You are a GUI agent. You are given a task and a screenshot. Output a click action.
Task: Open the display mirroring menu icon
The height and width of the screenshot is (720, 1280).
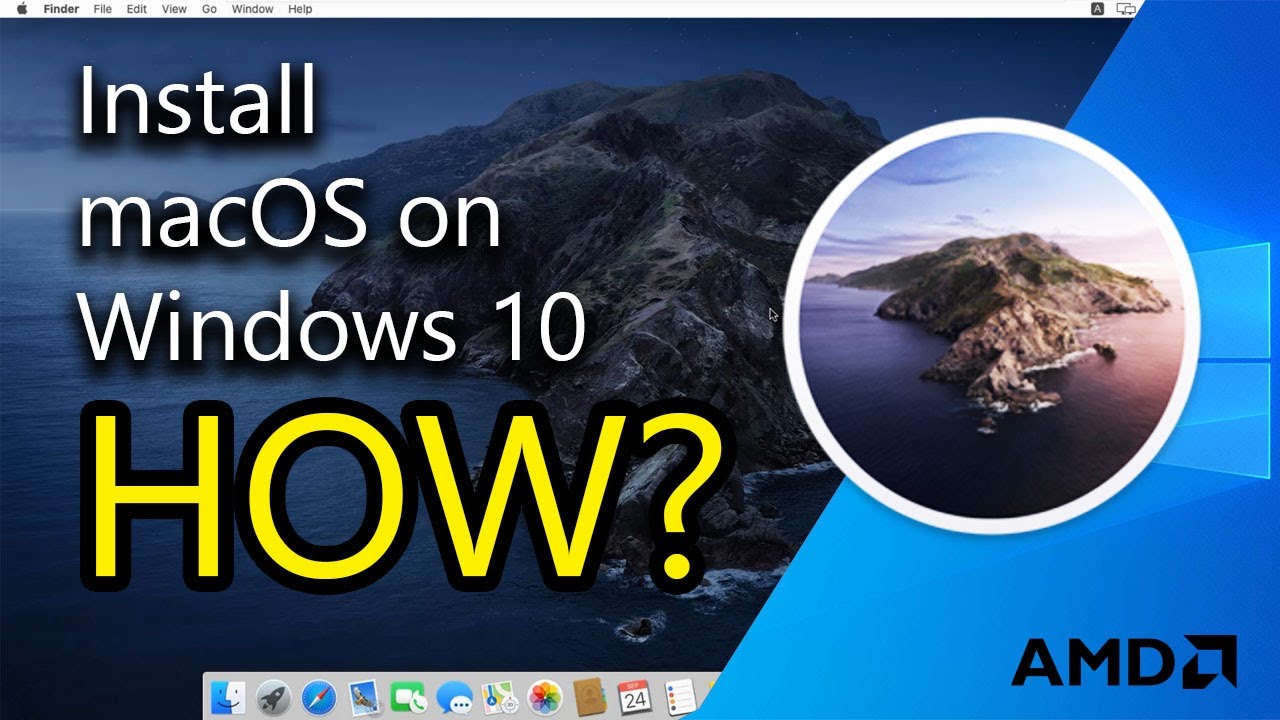(x=1126, y=9)
